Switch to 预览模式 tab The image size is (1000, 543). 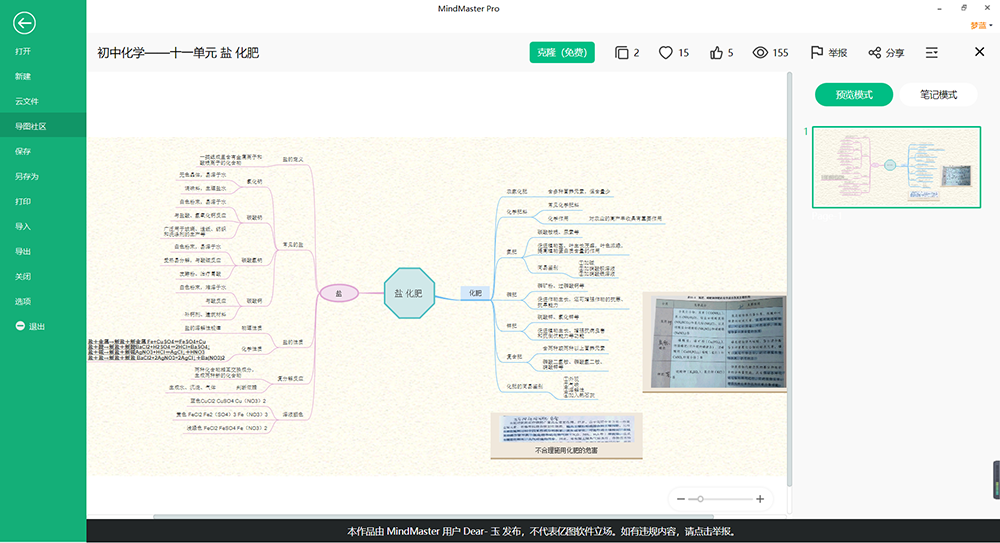coord(854,94)
